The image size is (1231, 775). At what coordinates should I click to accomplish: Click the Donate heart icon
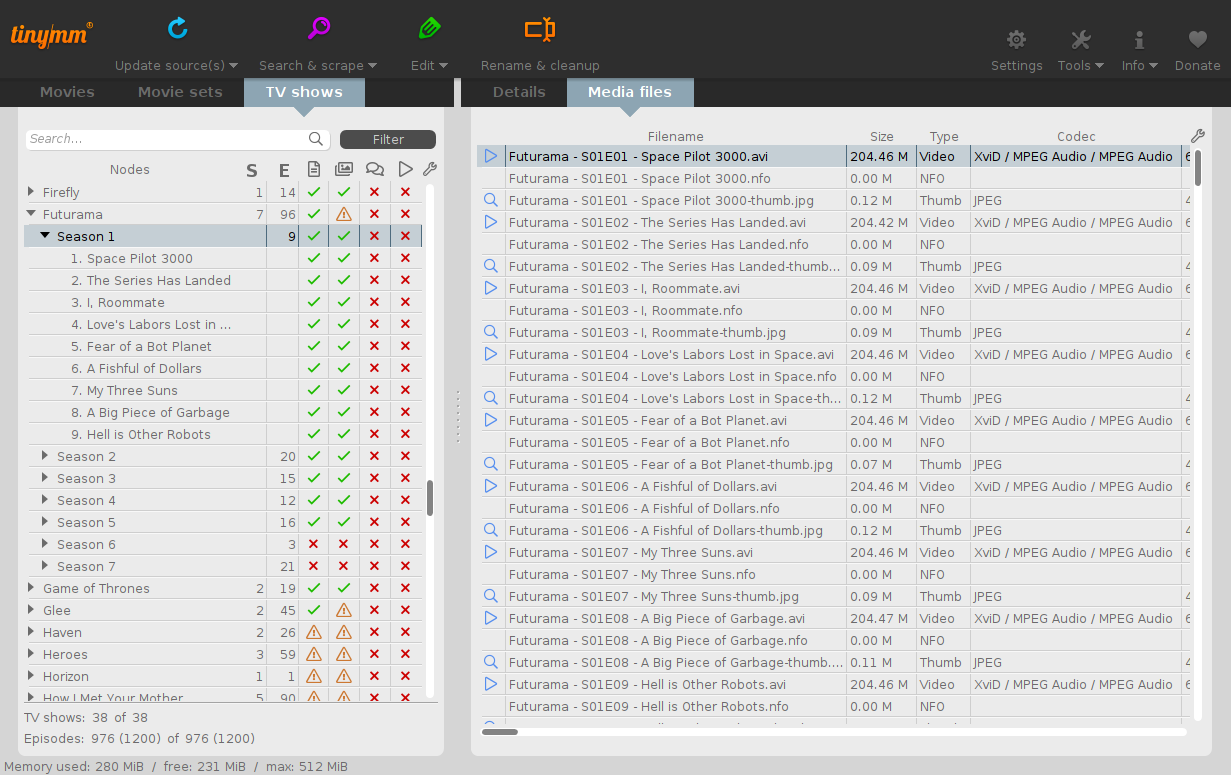point(1197,40)
